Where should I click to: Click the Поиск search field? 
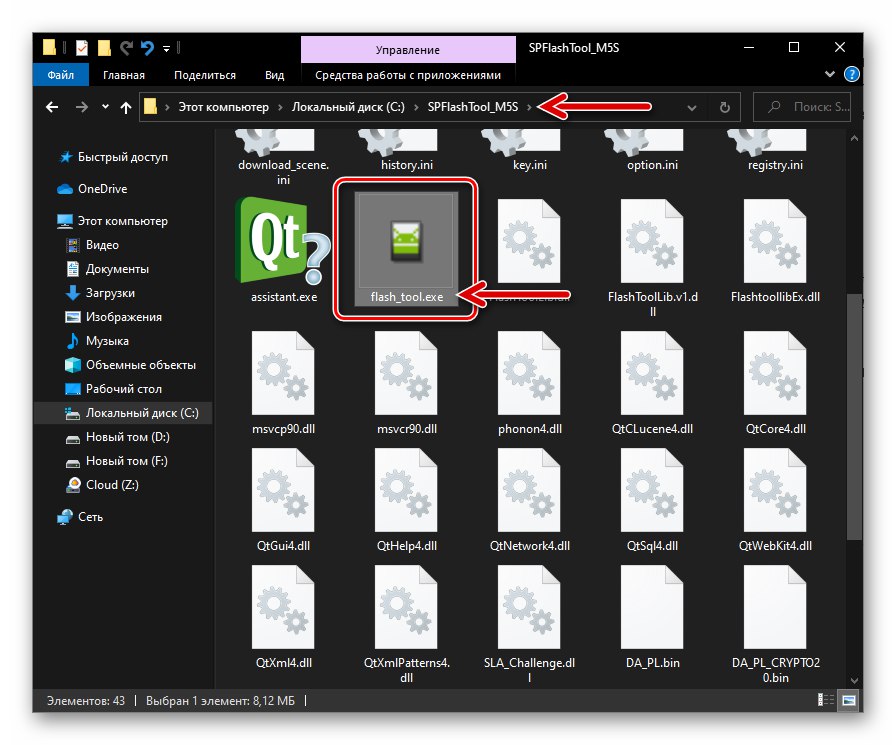(x=802, y=107)
